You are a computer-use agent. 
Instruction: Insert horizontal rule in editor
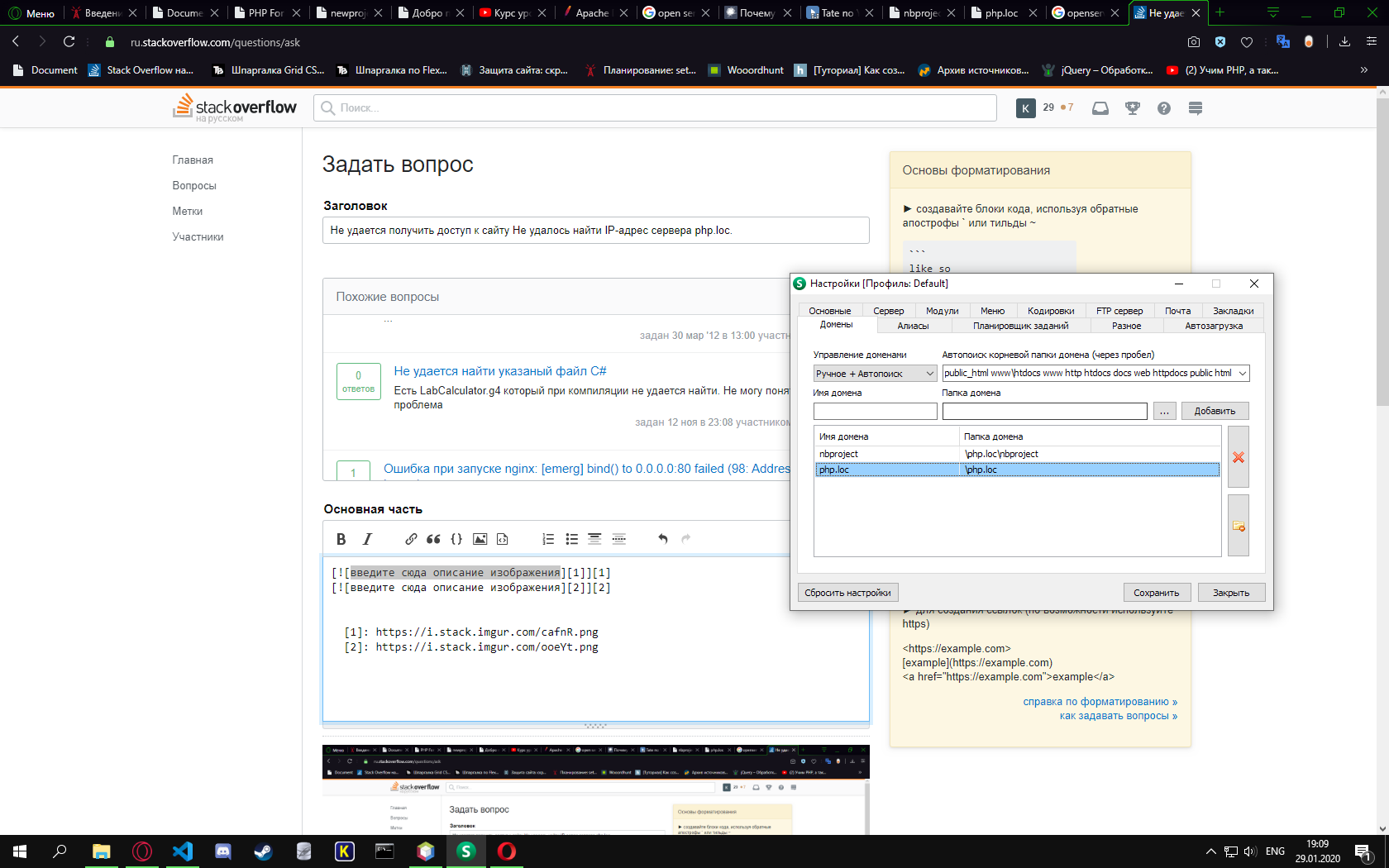tap(618, 539)
